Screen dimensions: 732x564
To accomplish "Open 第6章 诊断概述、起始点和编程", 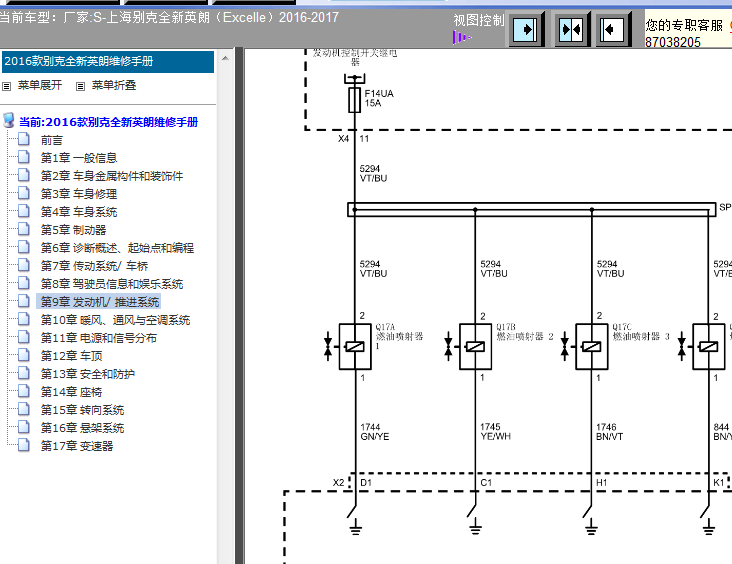I will (x=117, y=248).
